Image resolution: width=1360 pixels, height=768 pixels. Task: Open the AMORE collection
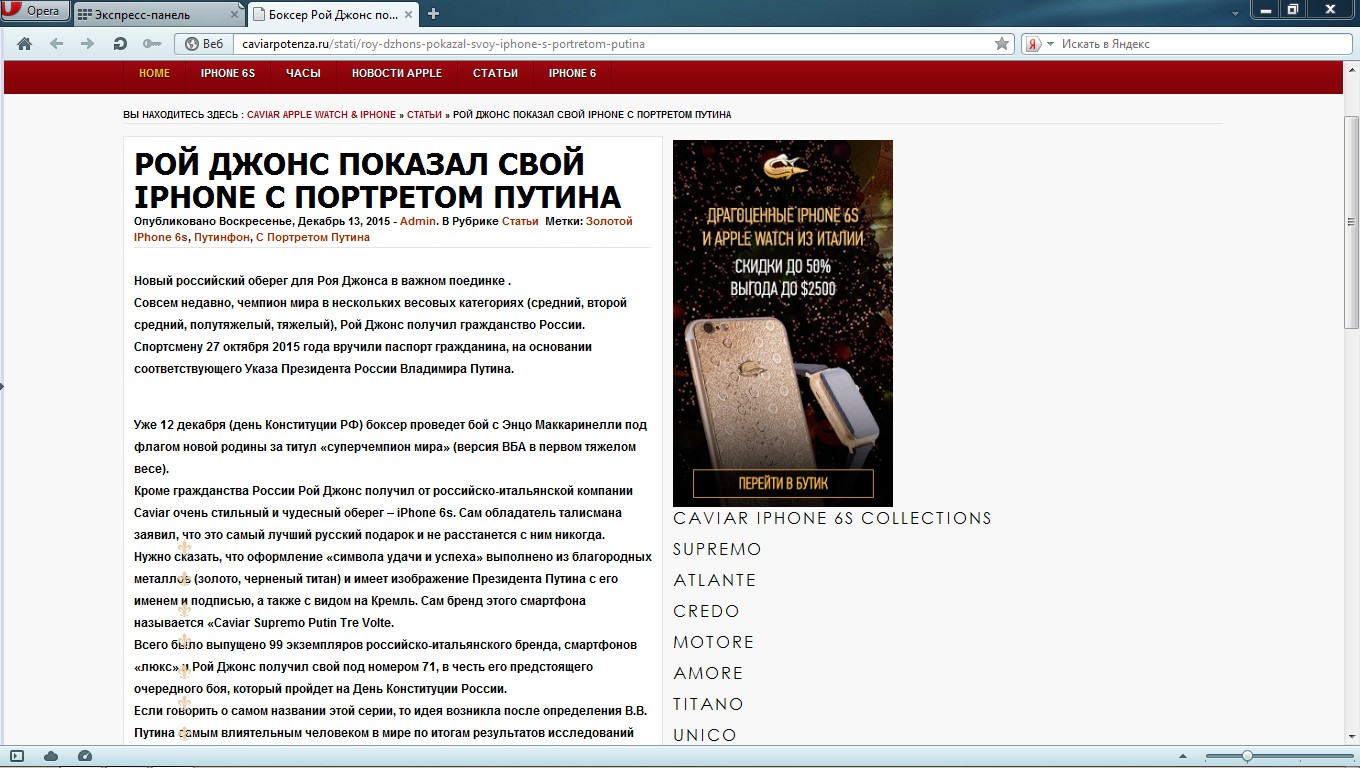708,673
